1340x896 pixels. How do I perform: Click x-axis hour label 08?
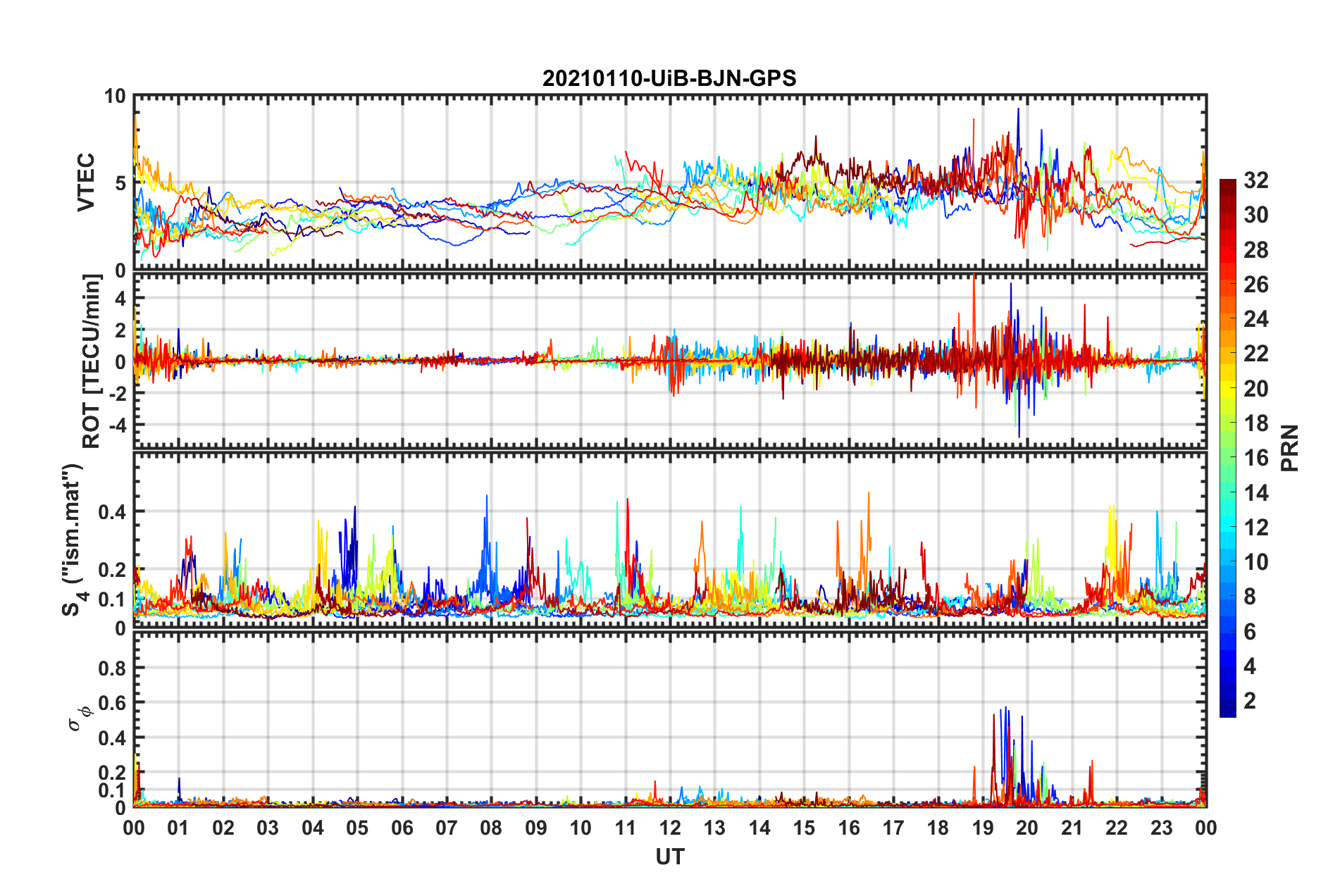(x=491, y=828)
